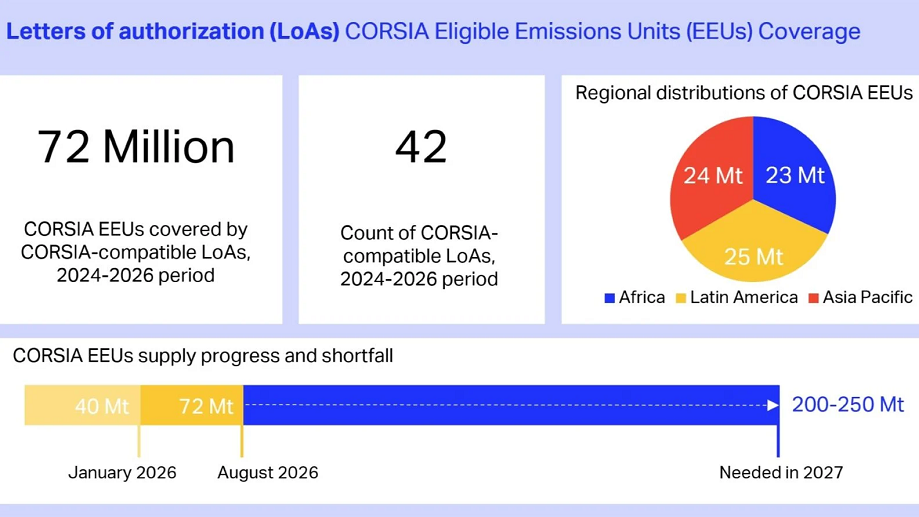This screenshot has height=517, width=919.
Task: Click the '42' LoA count figure
Action: click(421, 147)
